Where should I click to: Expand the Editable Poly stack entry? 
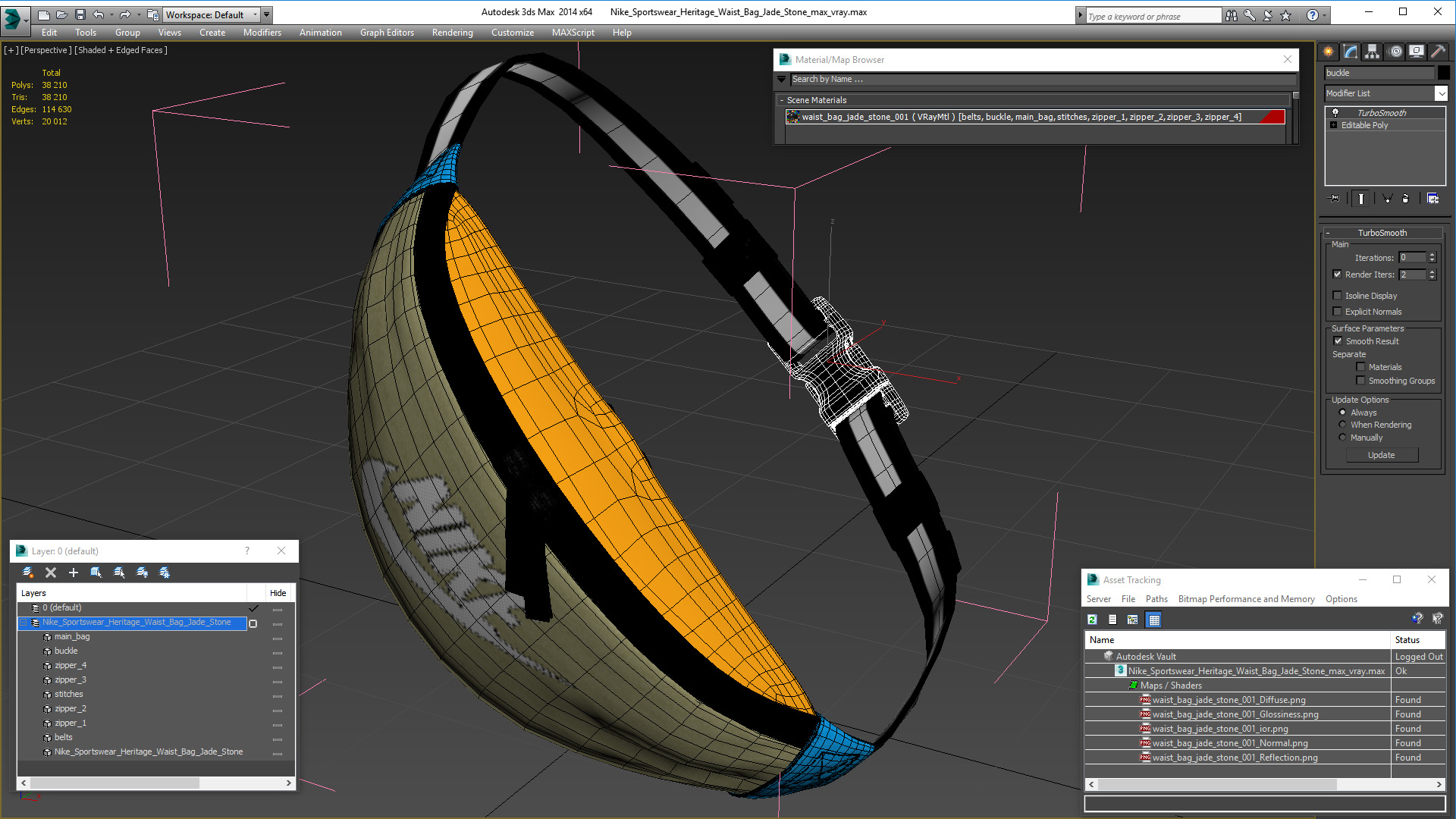point(1334,125)
